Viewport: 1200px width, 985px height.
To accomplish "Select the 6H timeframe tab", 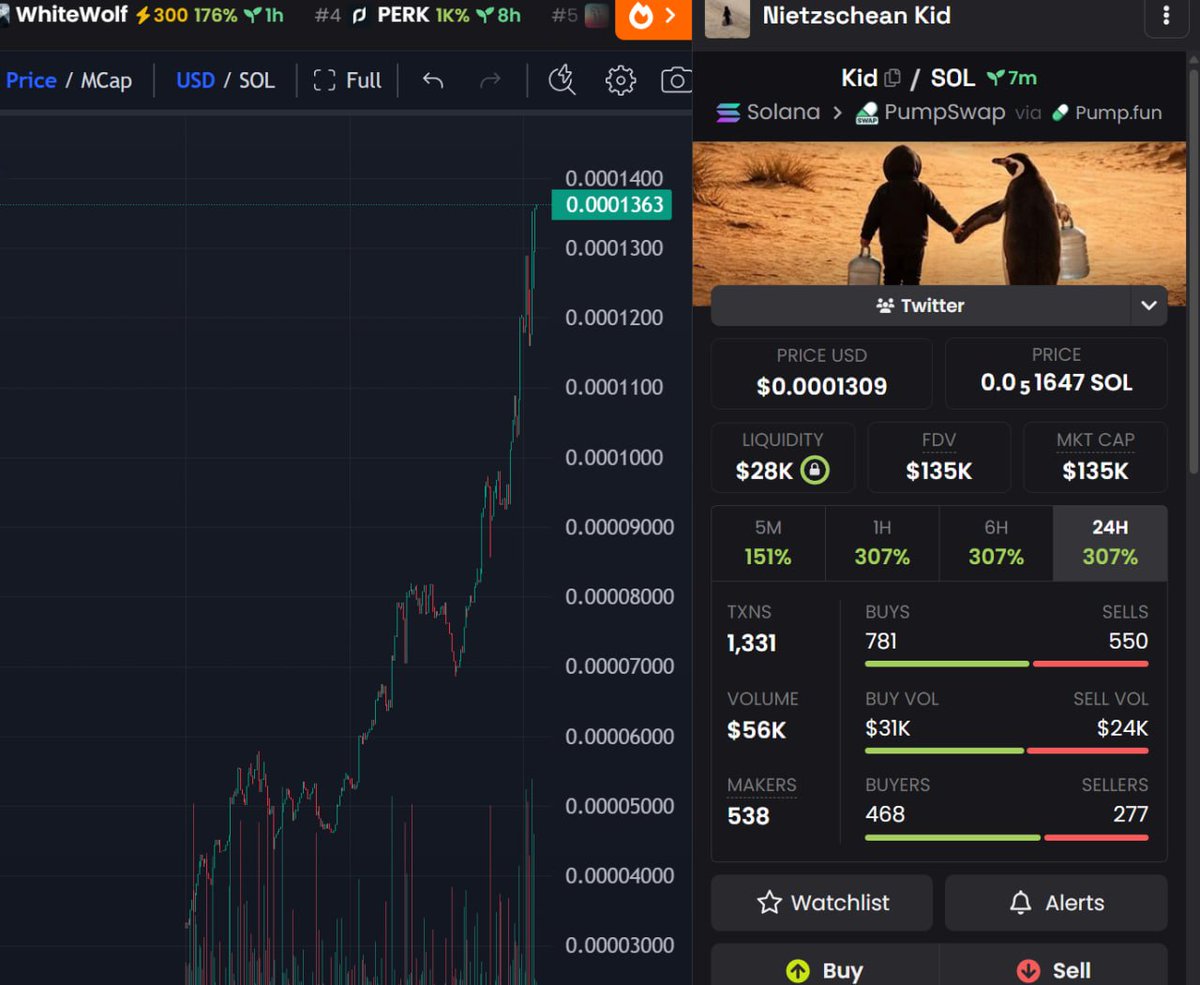I will 996,543.
